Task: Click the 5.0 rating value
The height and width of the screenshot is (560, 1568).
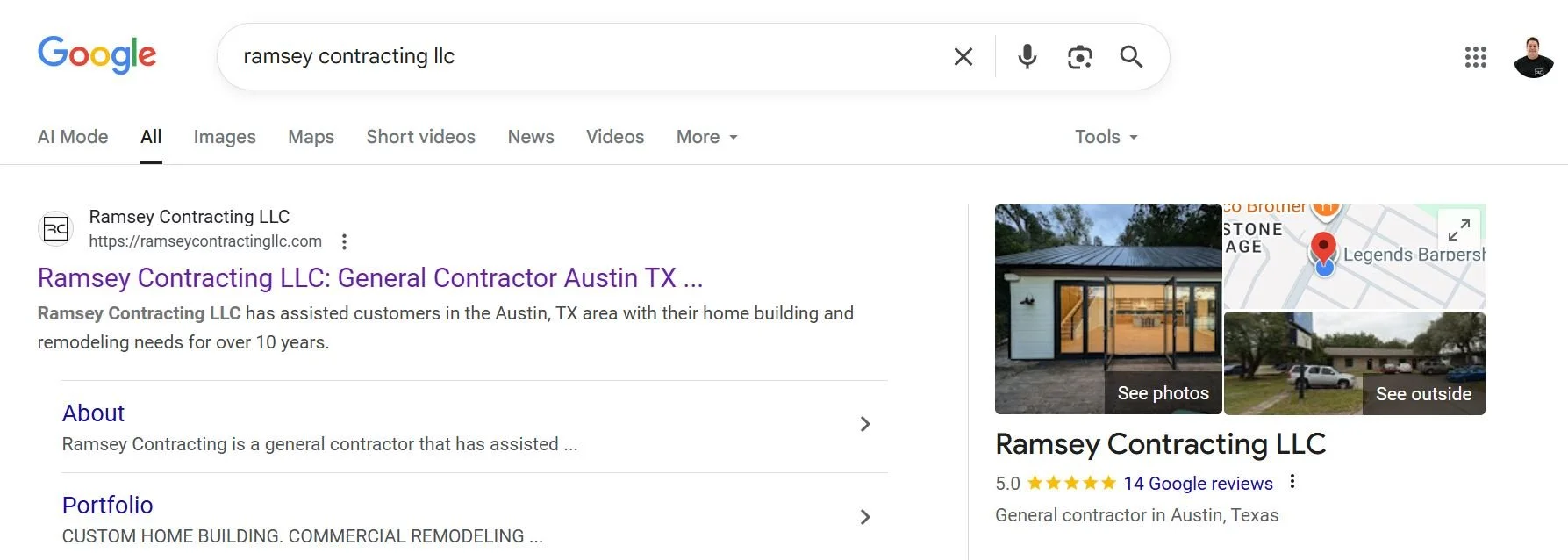Action: tap(1007, 484)
